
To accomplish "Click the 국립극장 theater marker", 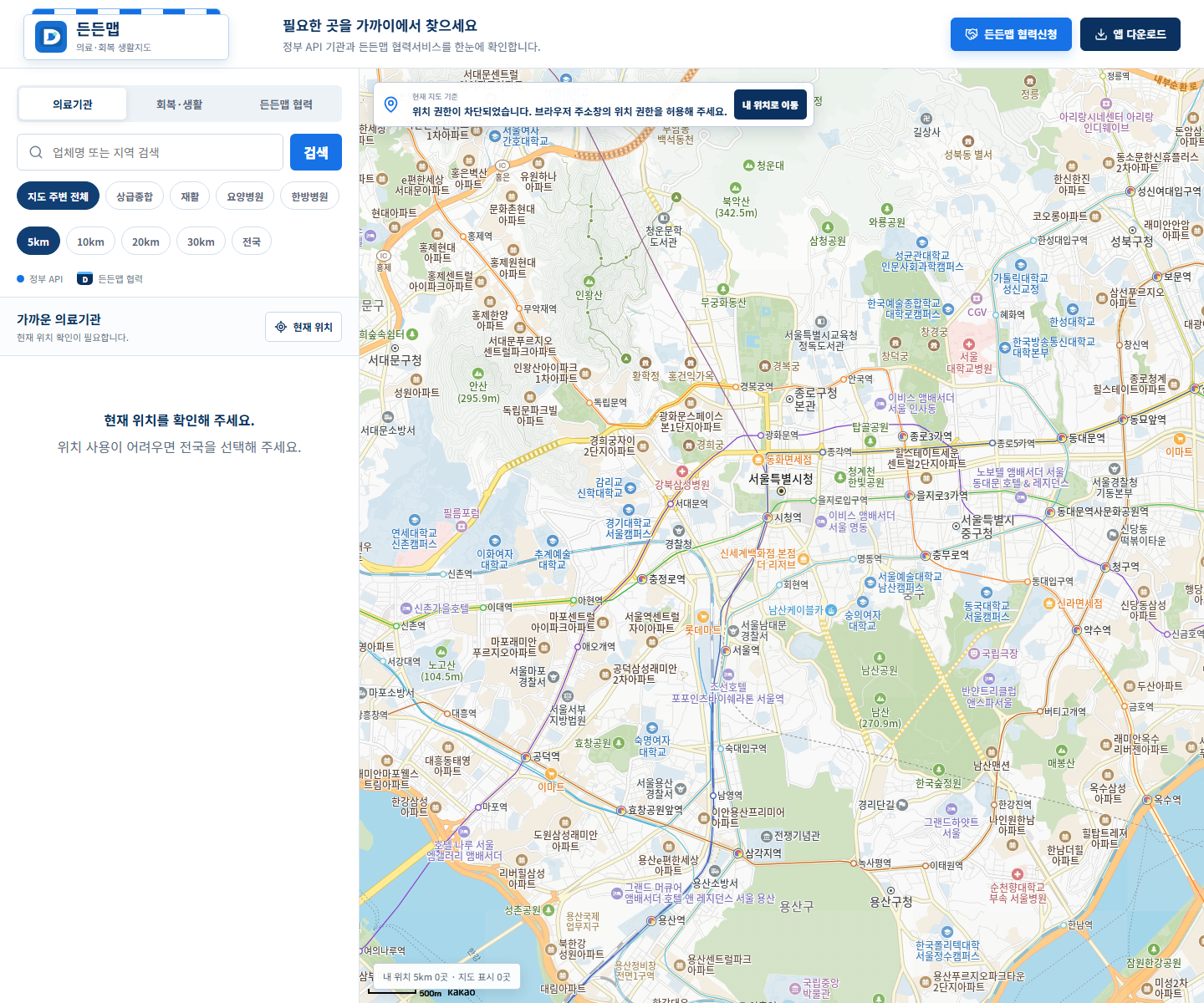I will (x=973, y=654).
